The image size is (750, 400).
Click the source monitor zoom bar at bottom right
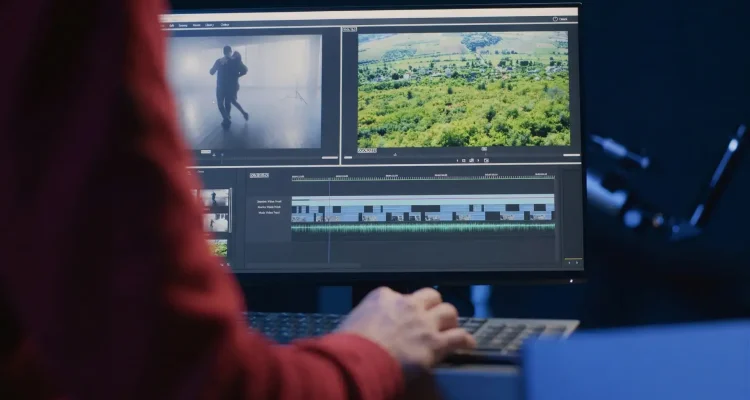click(x=330, y=157)
